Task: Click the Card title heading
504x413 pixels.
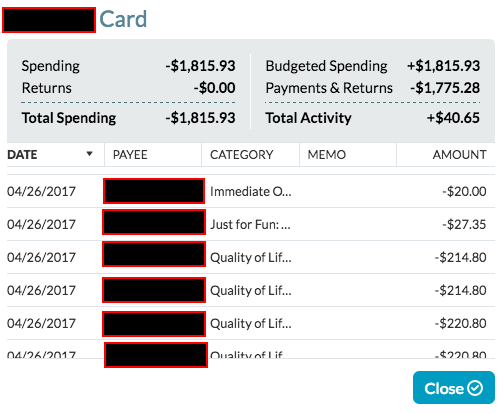Action: [x=123, y=19]
